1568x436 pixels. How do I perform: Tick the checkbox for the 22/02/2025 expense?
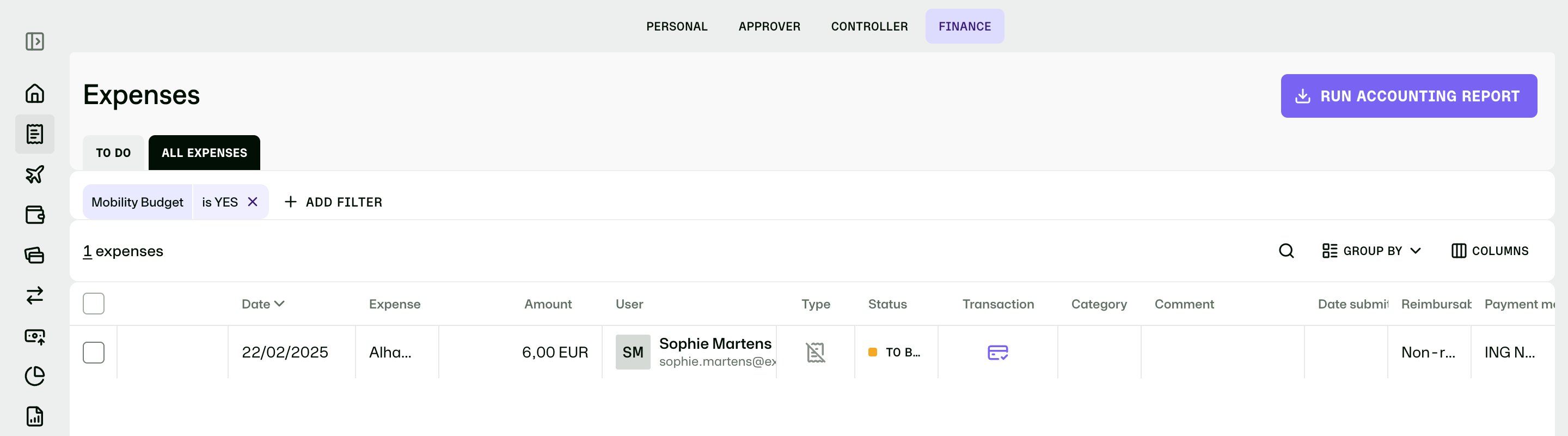[94, 352]
